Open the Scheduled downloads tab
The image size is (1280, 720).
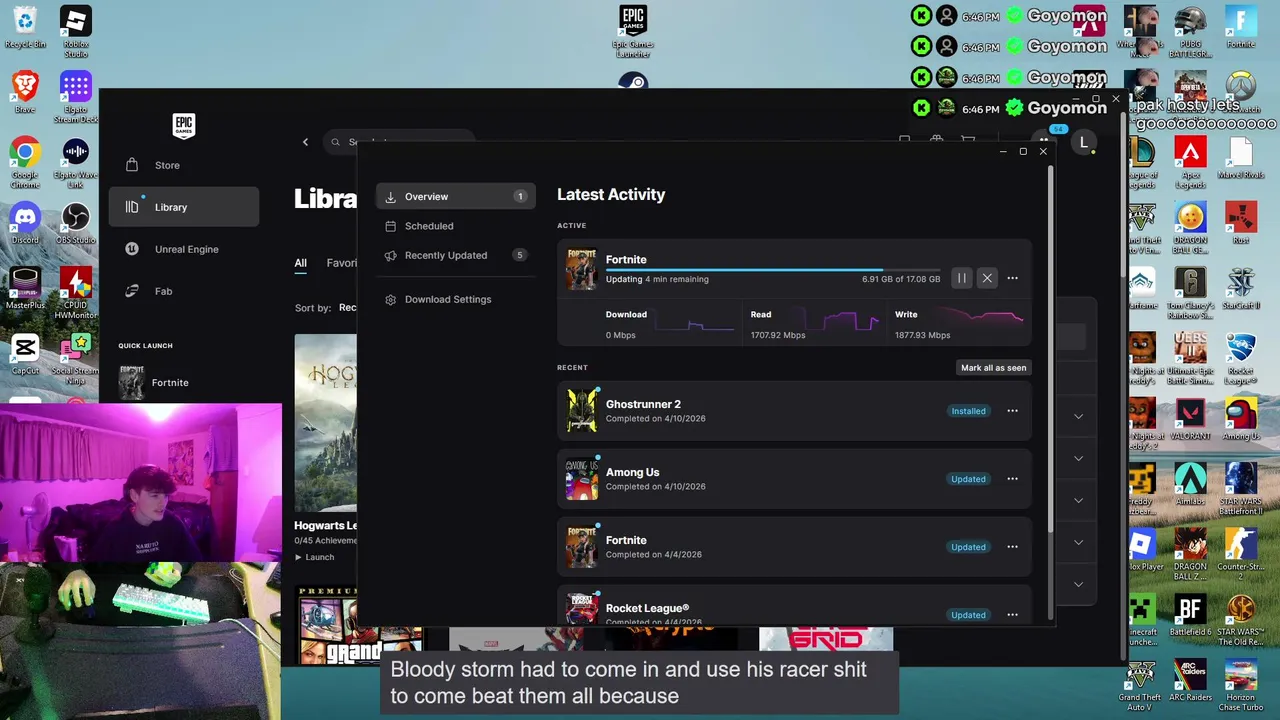[x=456, y=226]
